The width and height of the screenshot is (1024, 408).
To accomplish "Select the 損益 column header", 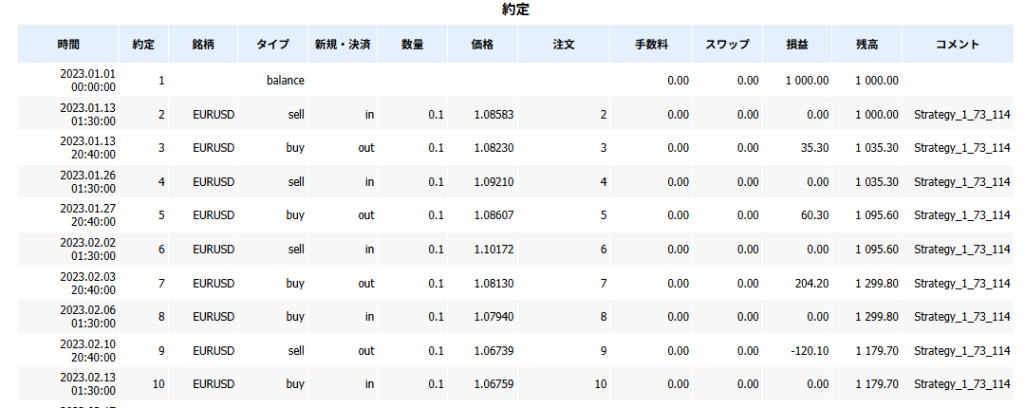I will click(798, 45).
